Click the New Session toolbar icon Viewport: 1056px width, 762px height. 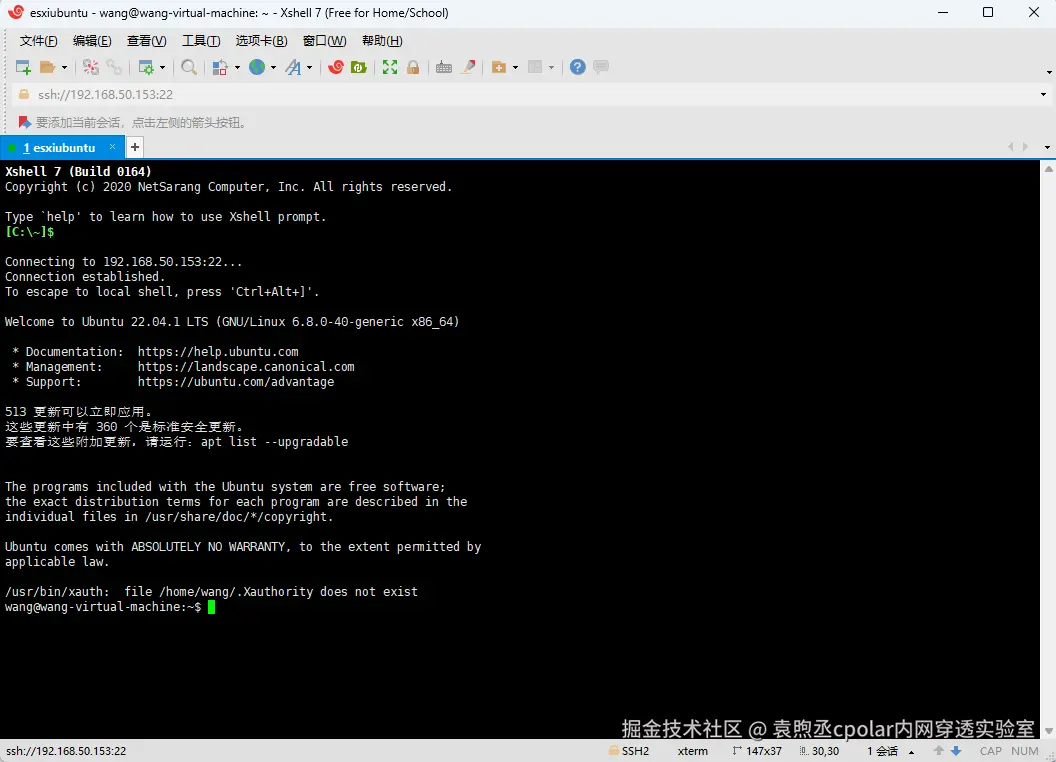point(23,67)
